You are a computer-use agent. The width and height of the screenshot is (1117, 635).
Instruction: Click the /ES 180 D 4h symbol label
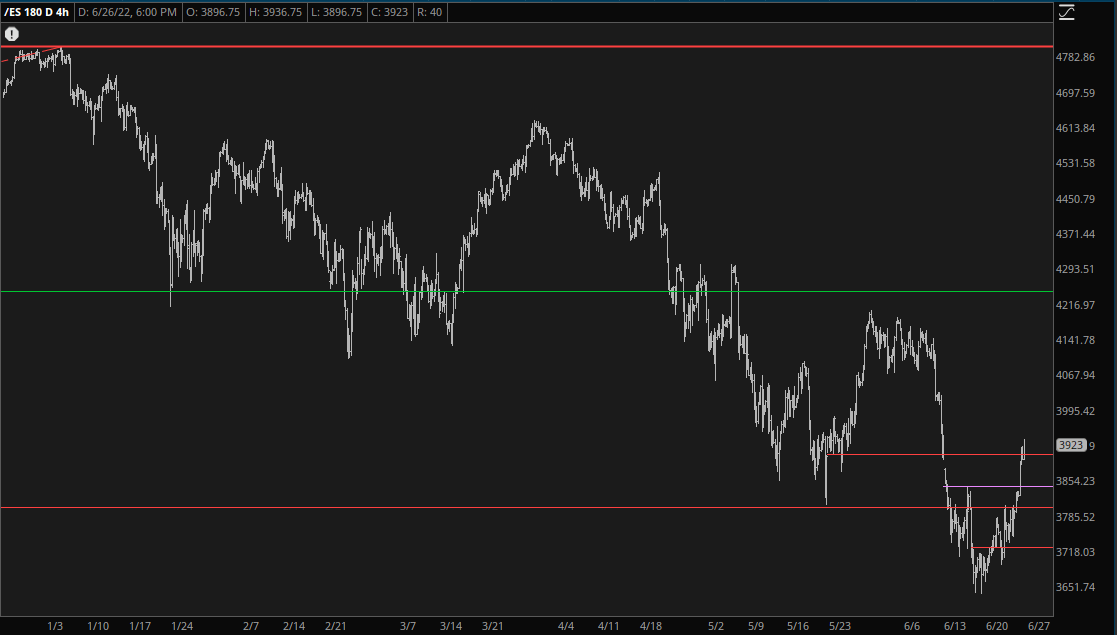point(37,12)
